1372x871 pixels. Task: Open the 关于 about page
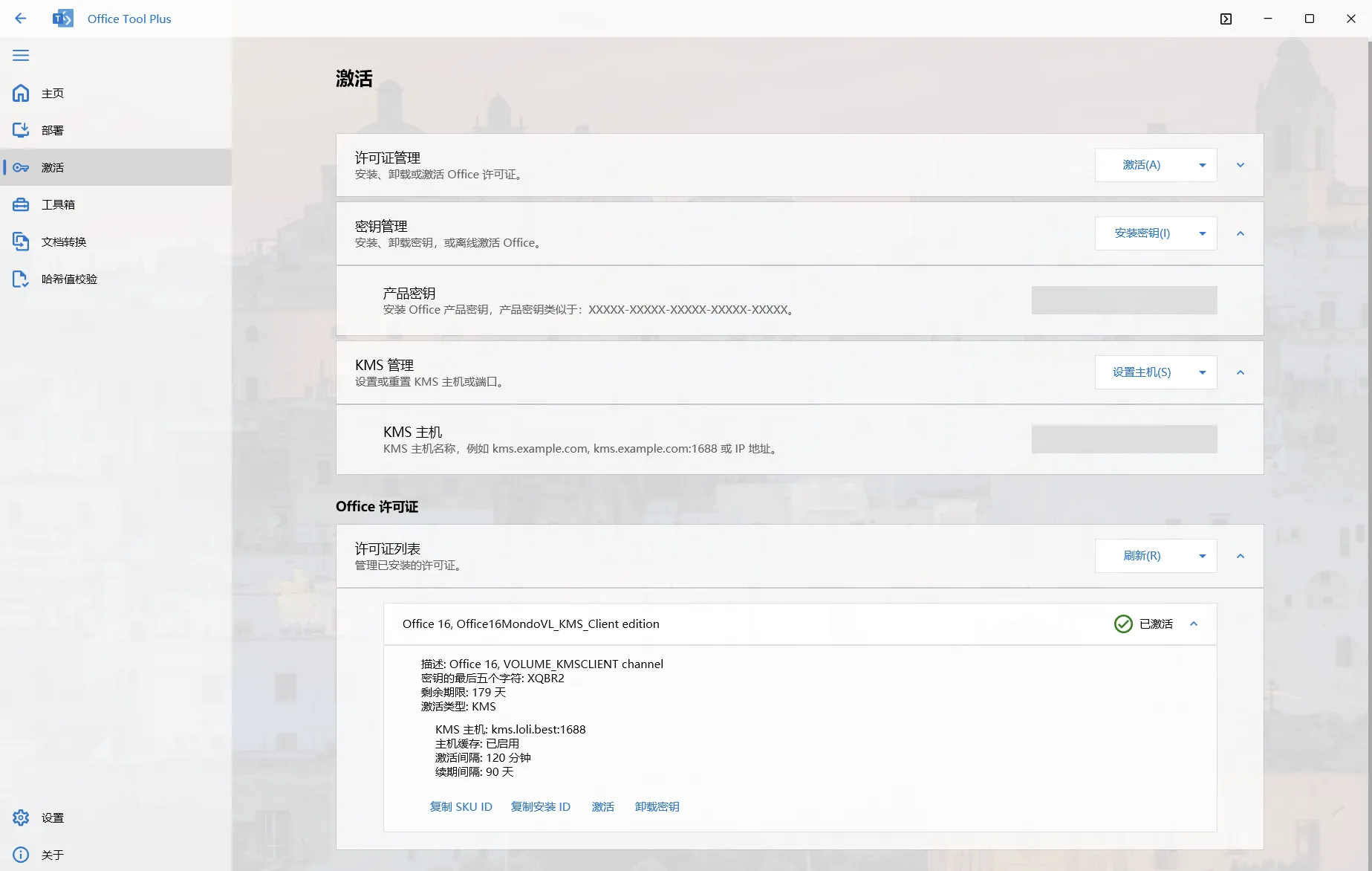[x=52, y=855]
